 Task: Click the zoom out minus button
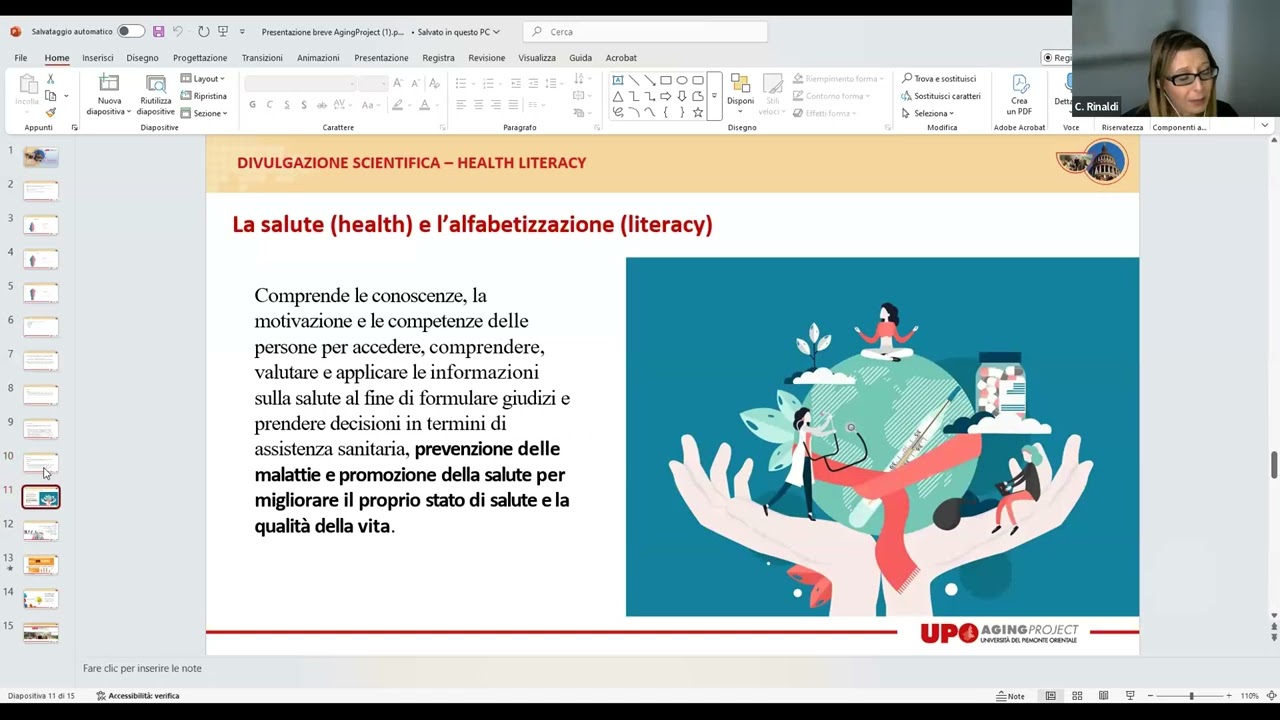point(1150,696)
